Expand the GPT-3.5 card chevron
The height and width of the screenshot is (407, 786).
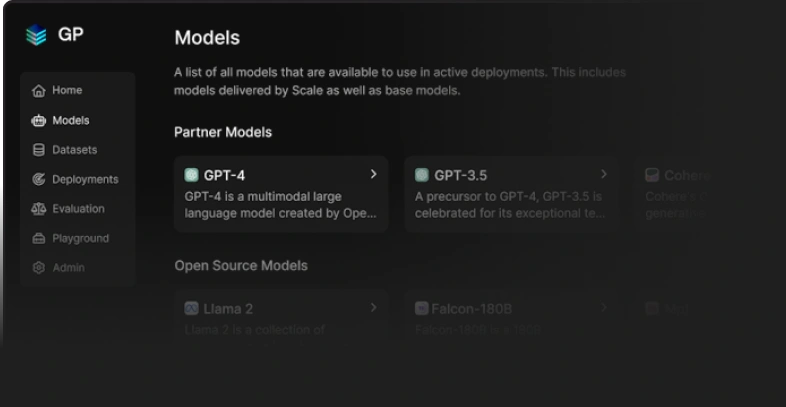604,174
